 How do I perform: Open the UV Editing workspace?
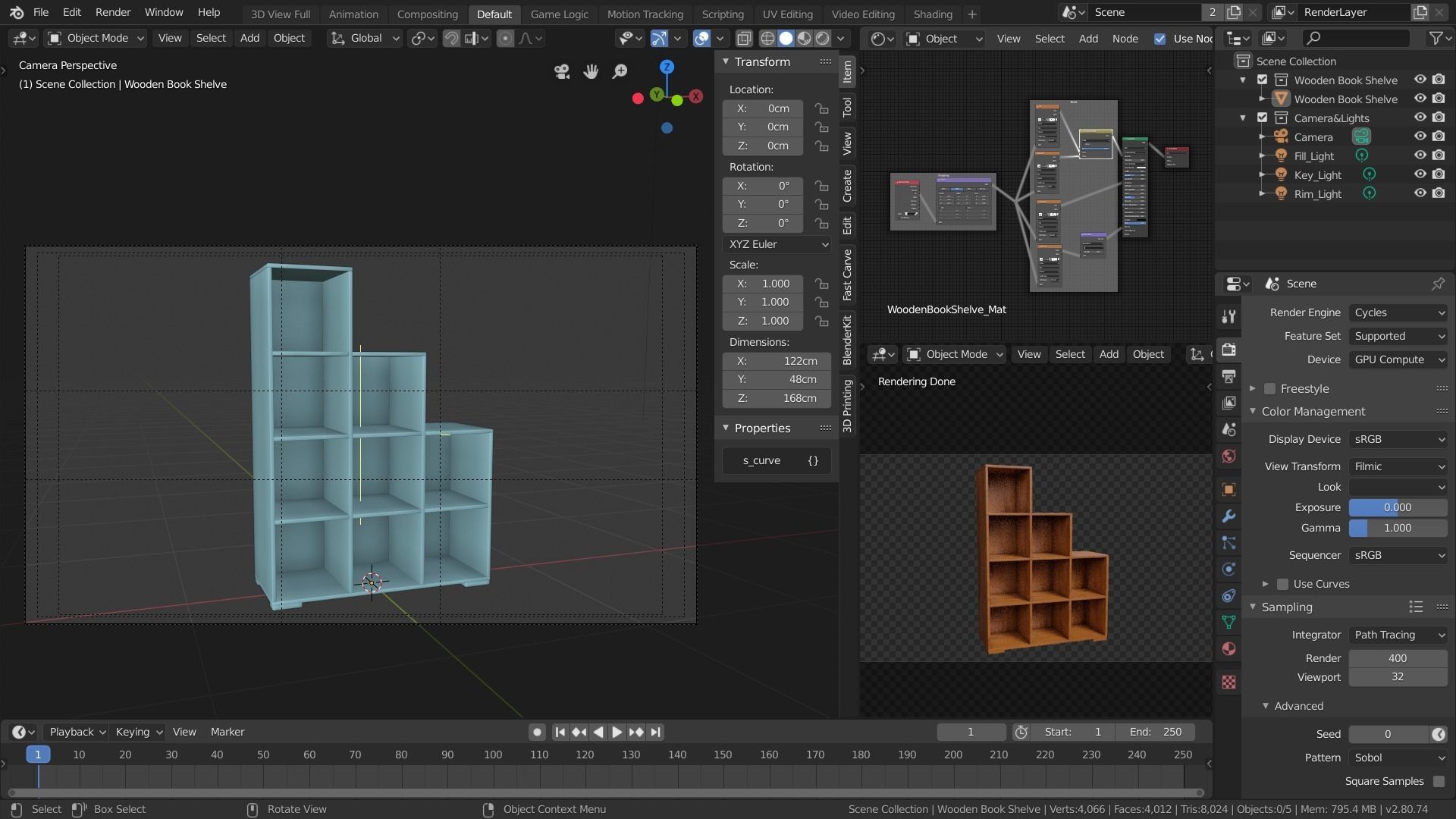[787, 14]
